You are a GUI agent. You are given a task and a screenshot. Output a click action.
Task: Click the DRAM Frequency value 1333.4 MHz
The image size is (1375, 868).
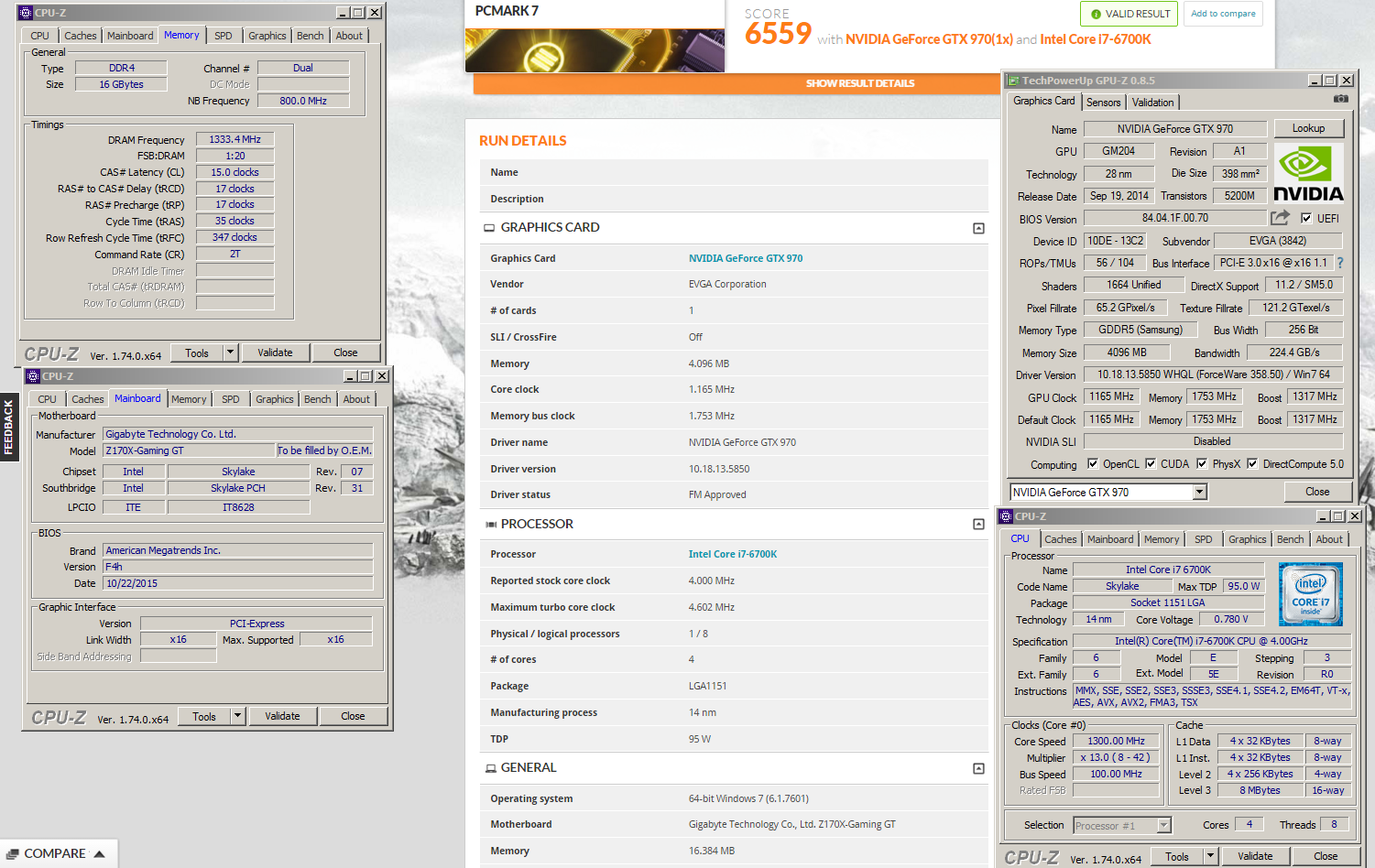coord(235,139)
